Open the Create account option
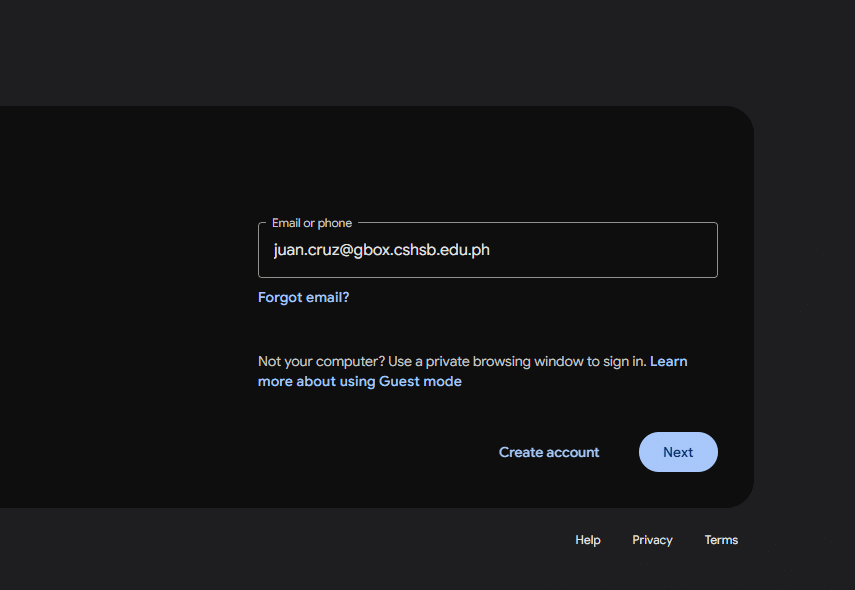The width and height of the screenshot is (855, 590). (549, 452)
